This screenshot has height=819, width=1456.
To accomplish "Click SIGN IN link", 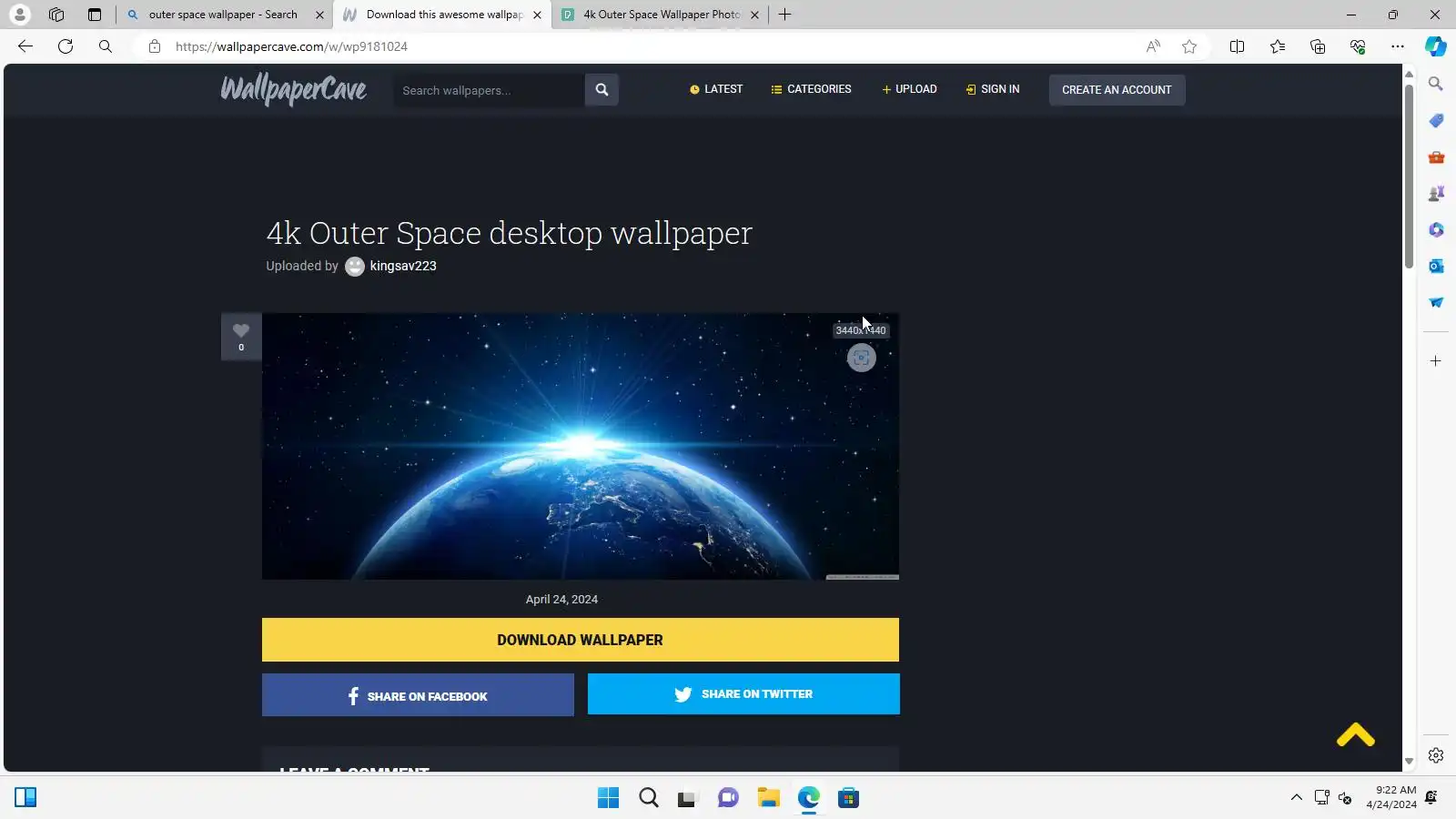I will click(993, 89).
